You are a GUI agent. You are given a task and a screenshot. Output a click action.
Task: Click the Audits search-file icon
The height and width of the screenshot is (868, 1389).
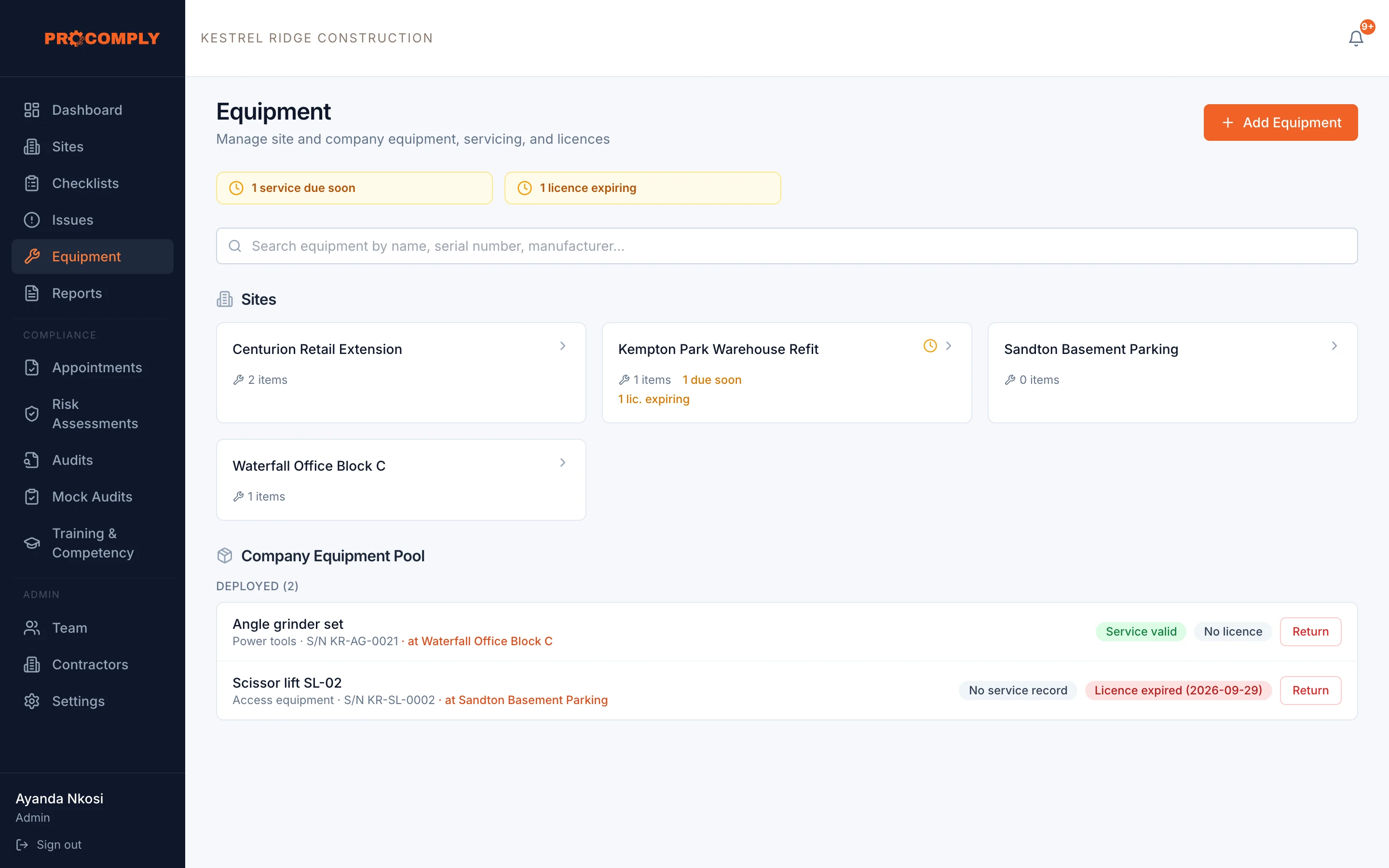[31, 460]
